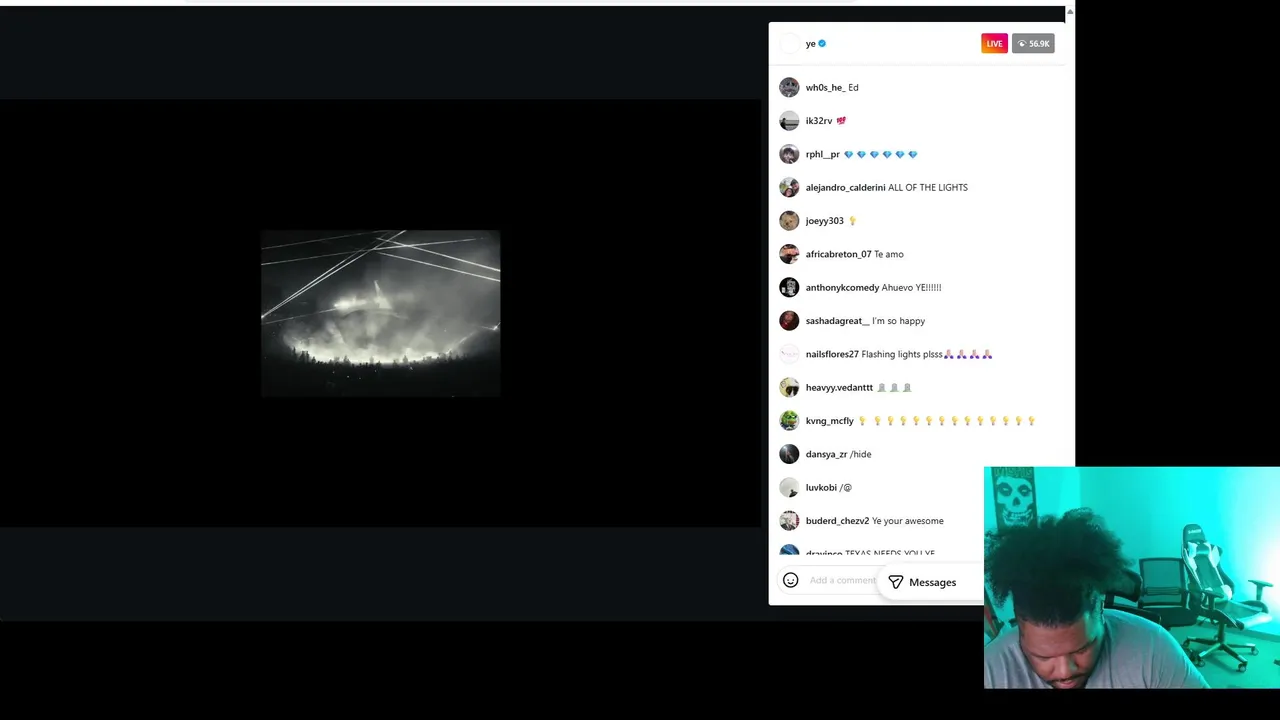
Task: Click the red LIVE badge
Action: pyautogui.click(x=994, y=44)
